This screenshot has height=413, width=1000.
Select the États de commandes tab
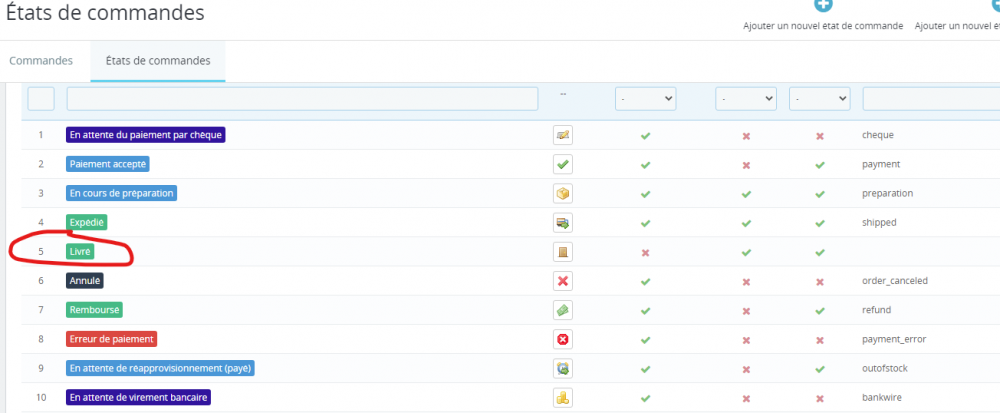[158, 61]
